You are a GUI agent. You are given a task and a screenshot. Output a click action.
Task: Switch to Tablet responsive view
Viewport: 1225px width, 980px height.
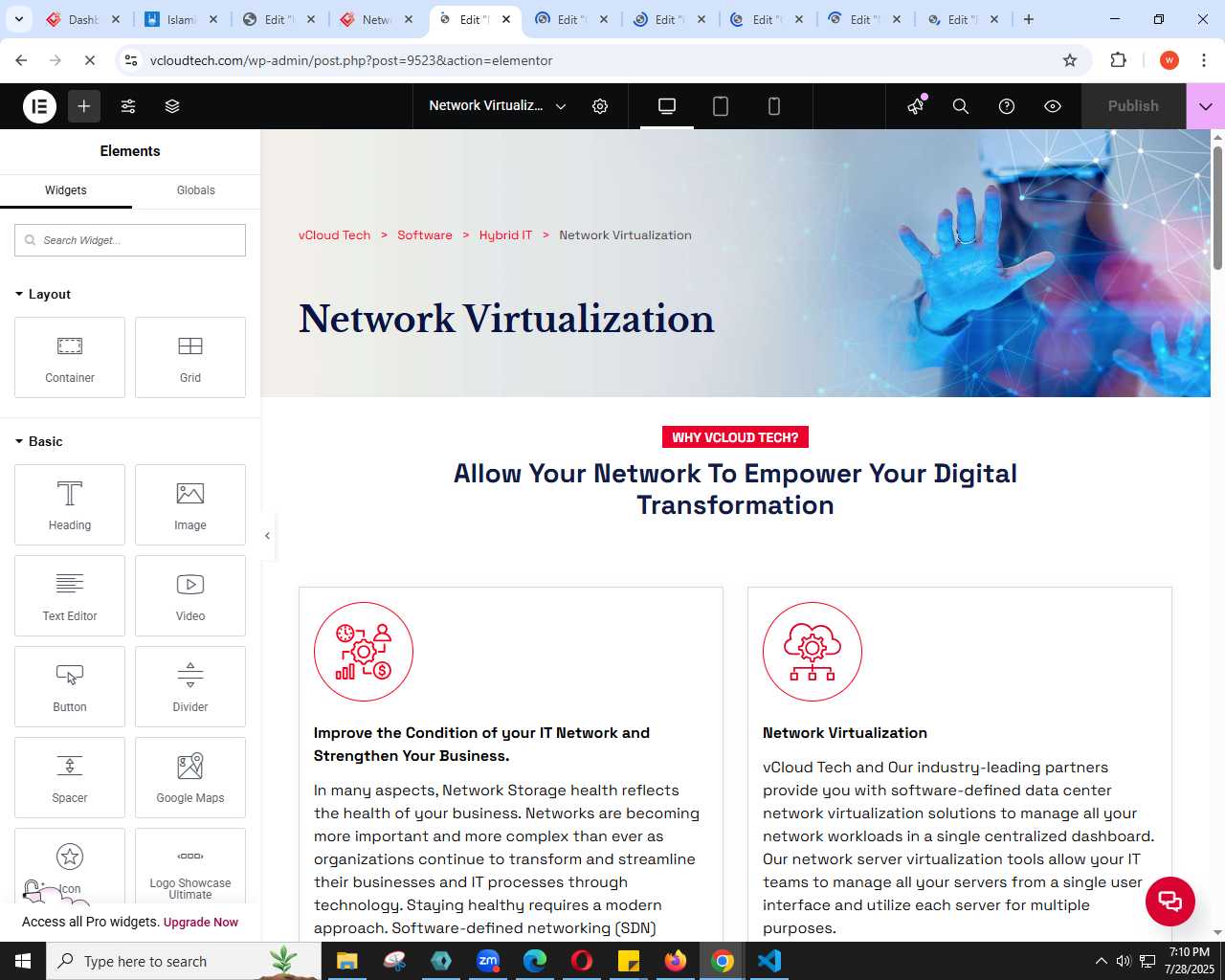(x=721, y=106)
